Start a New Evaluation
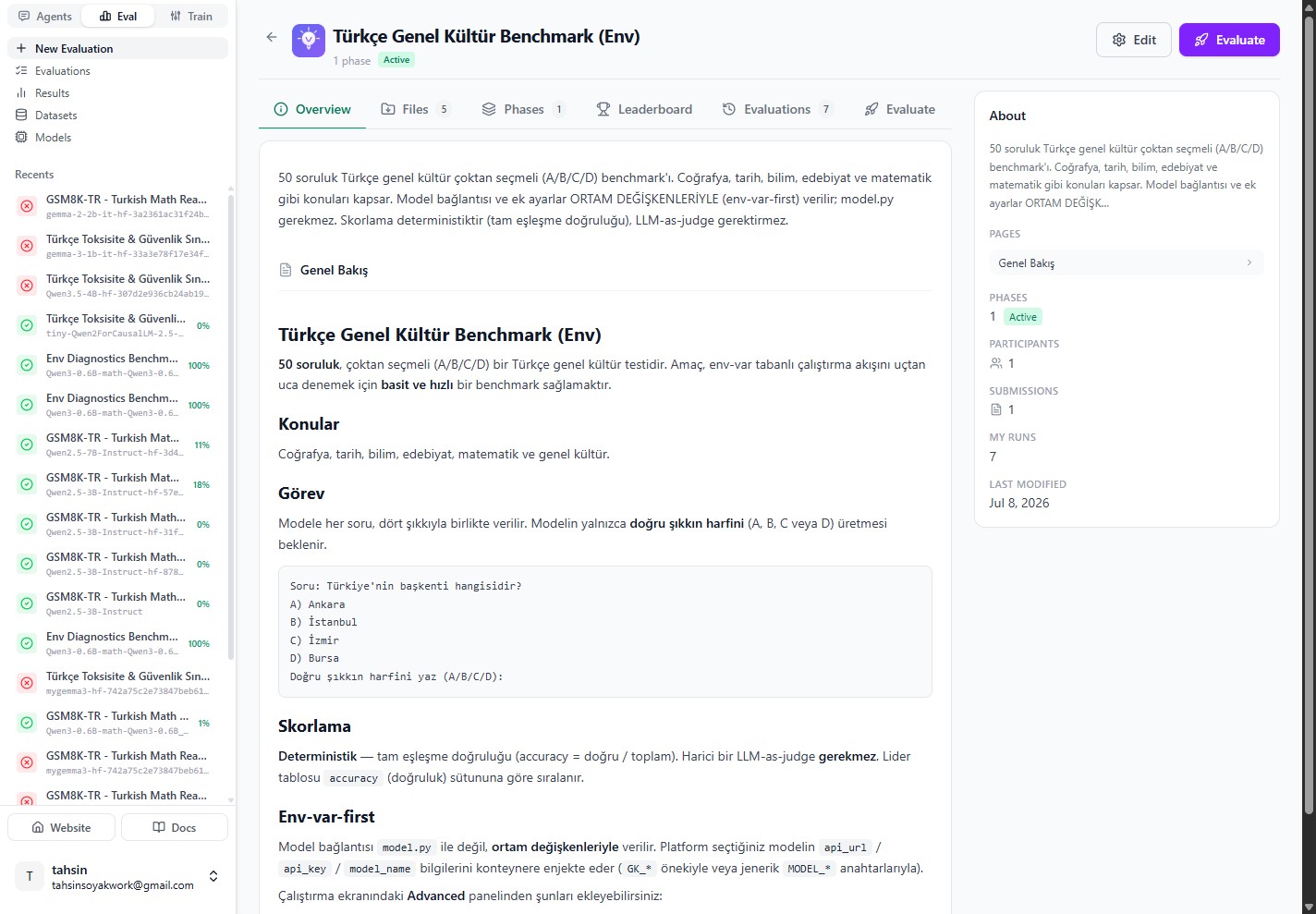The height and width of the screenshot is (914, 1316). (117, 48)
